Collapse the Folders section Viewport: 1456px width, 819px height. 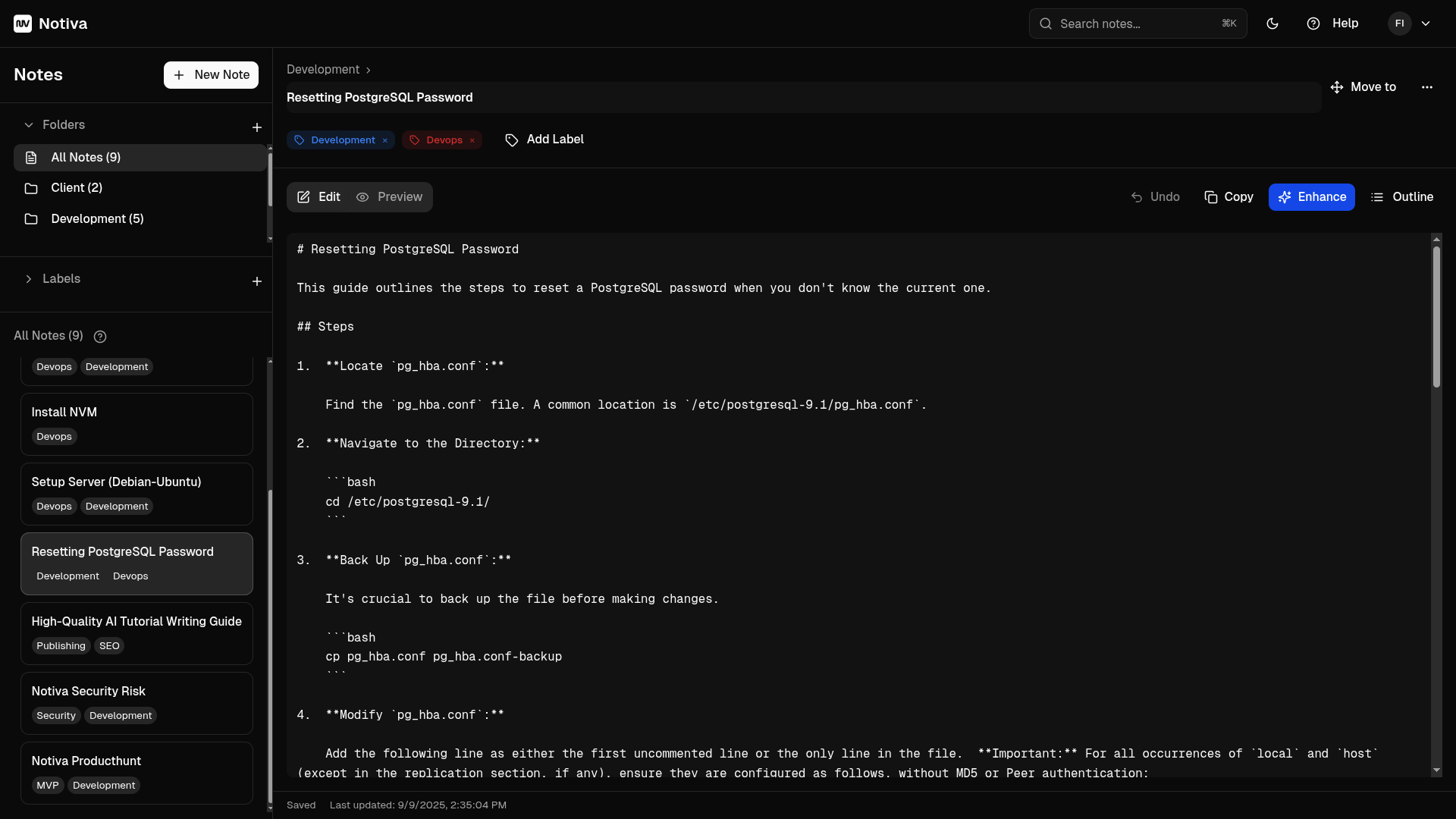29,125
